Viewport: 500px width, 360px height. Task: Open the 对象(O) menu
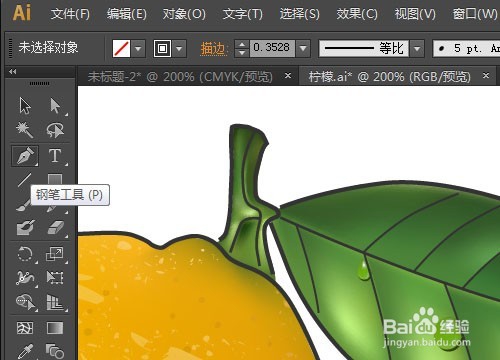[x=184, y=14]
